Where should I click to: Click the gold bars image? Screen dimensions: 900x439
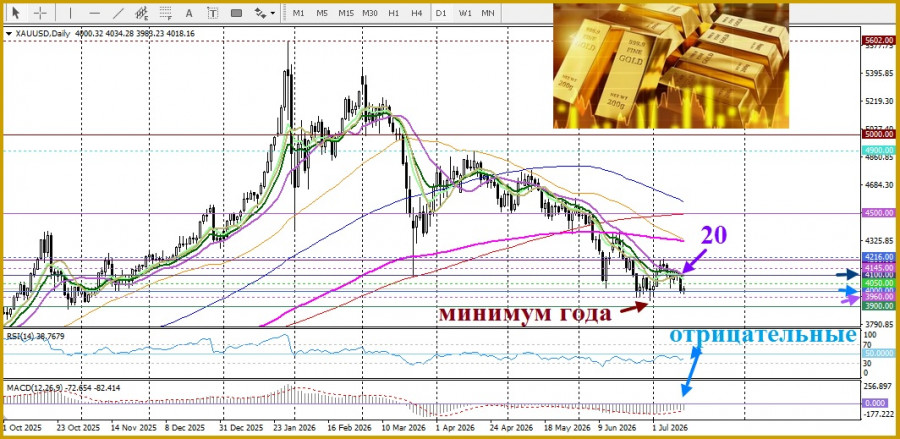point(670,65)
